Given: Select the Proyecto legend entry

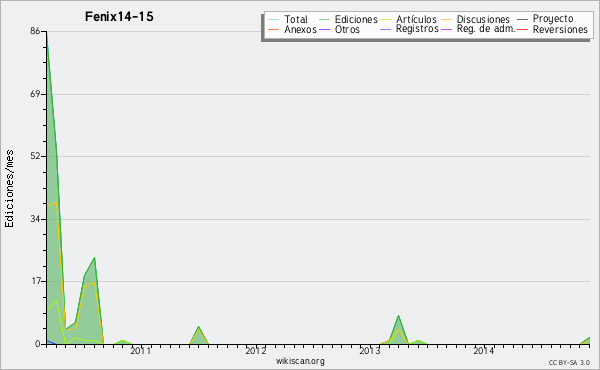Looking at the screenshot, I should [545, 19].
